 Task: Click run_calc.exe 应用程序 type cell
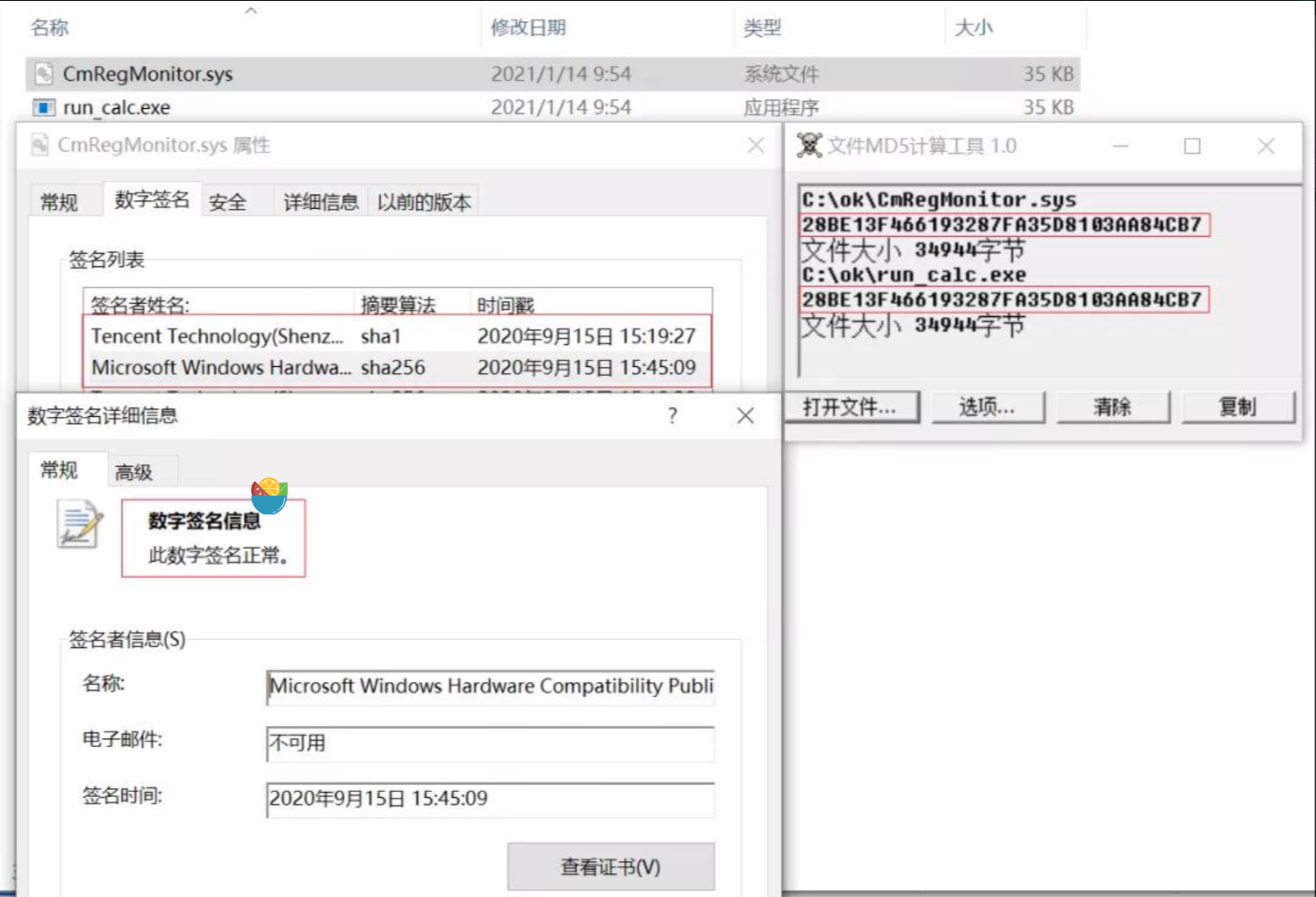click(x=781, y=107)
